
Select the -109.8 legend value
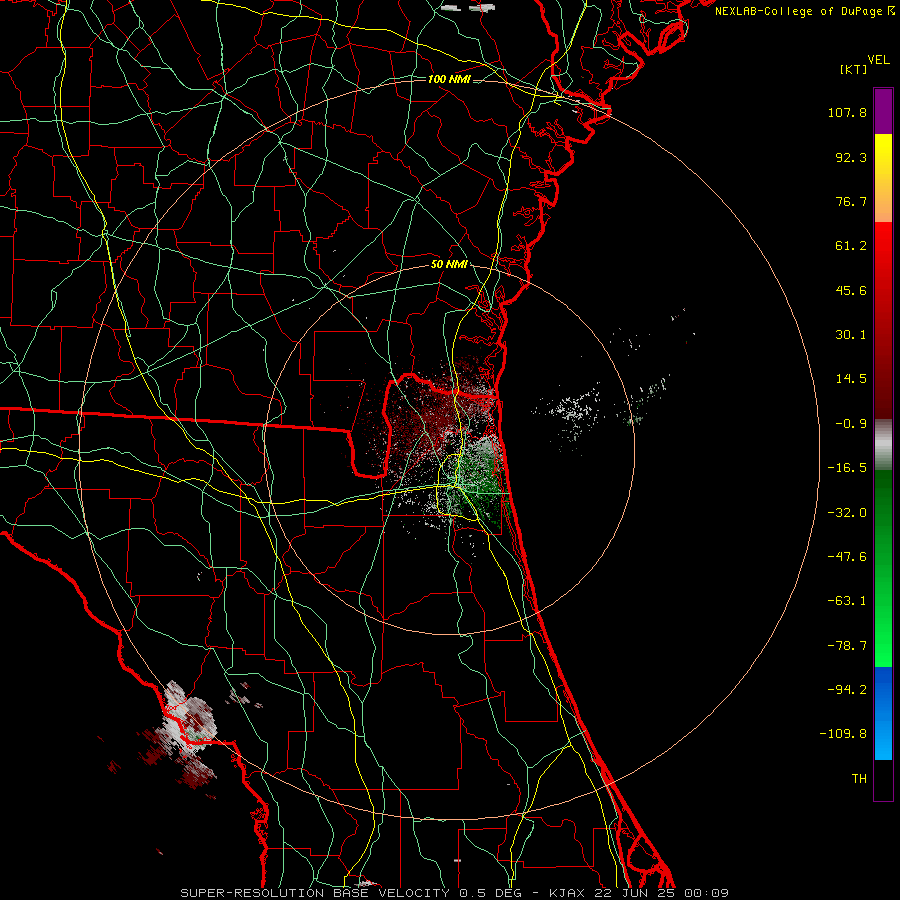843,734
